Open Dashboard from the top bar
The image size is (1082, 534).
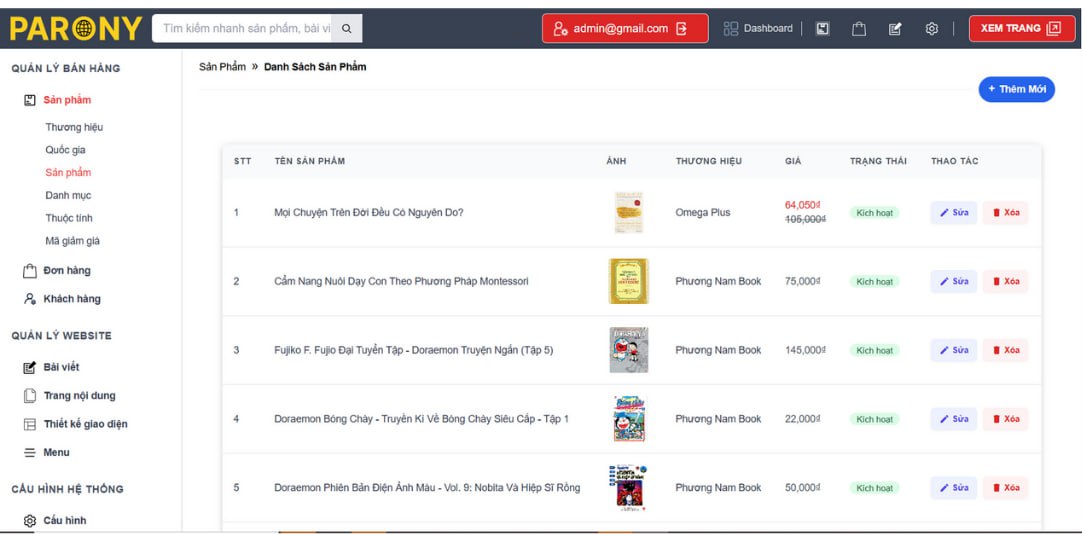tap(758, 29)
